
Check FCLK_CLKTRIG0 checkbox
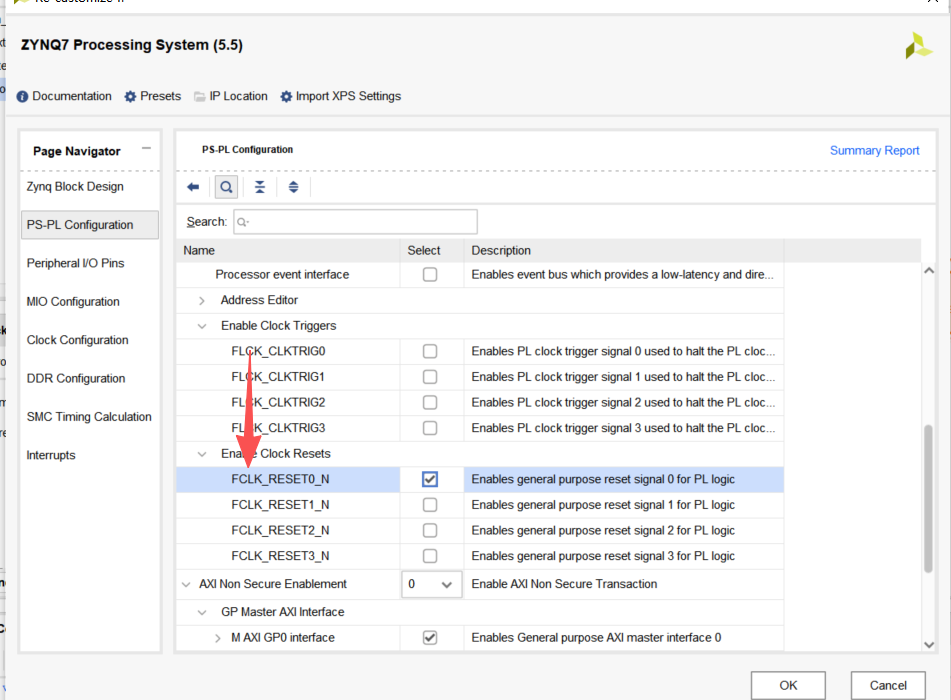(x=430, y=351)
